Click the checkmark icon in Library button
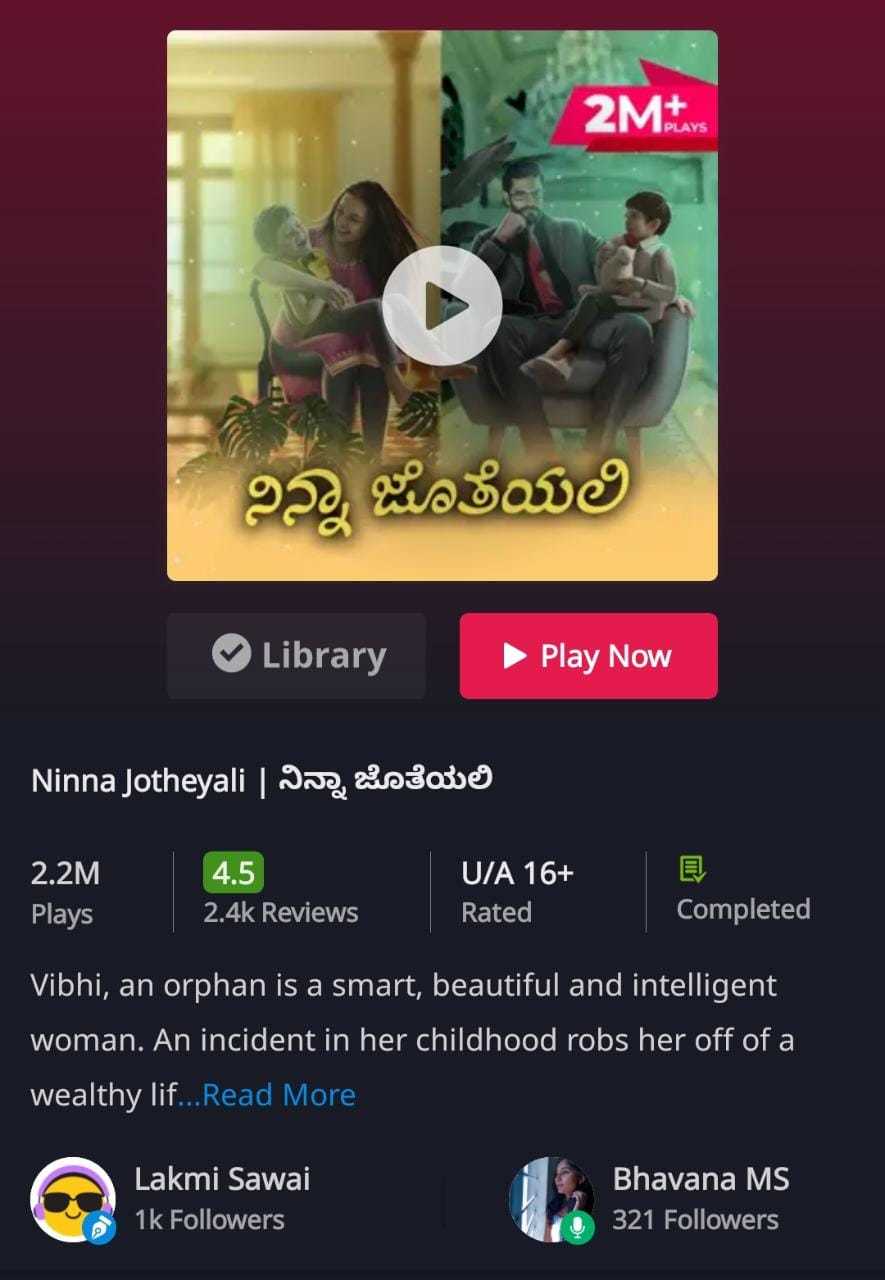This screenshot has height=1280, width=885. point(231,656)
